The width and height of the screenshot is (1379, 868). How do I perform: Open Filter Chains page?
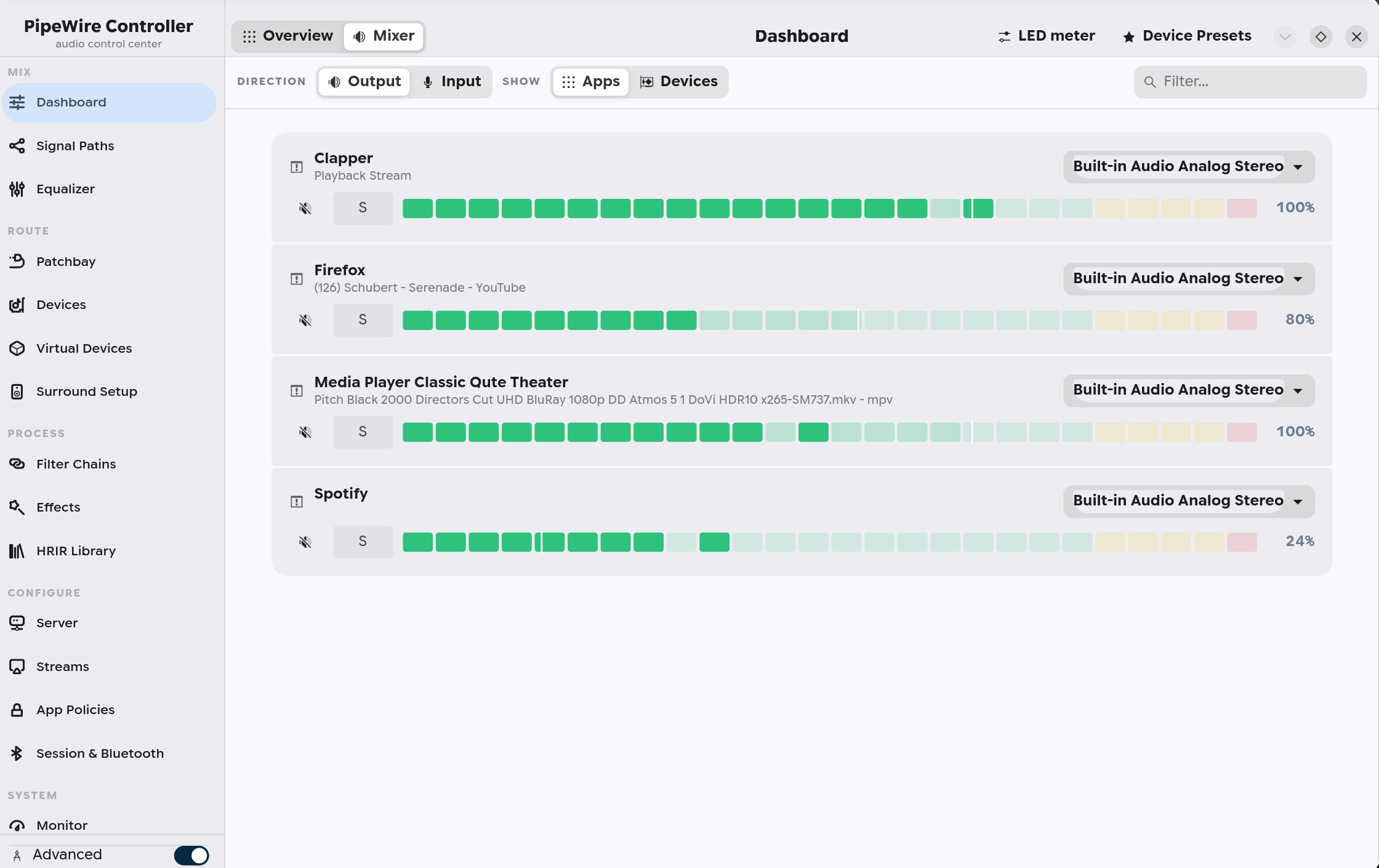pyautogui.click(x=109, y=464)
